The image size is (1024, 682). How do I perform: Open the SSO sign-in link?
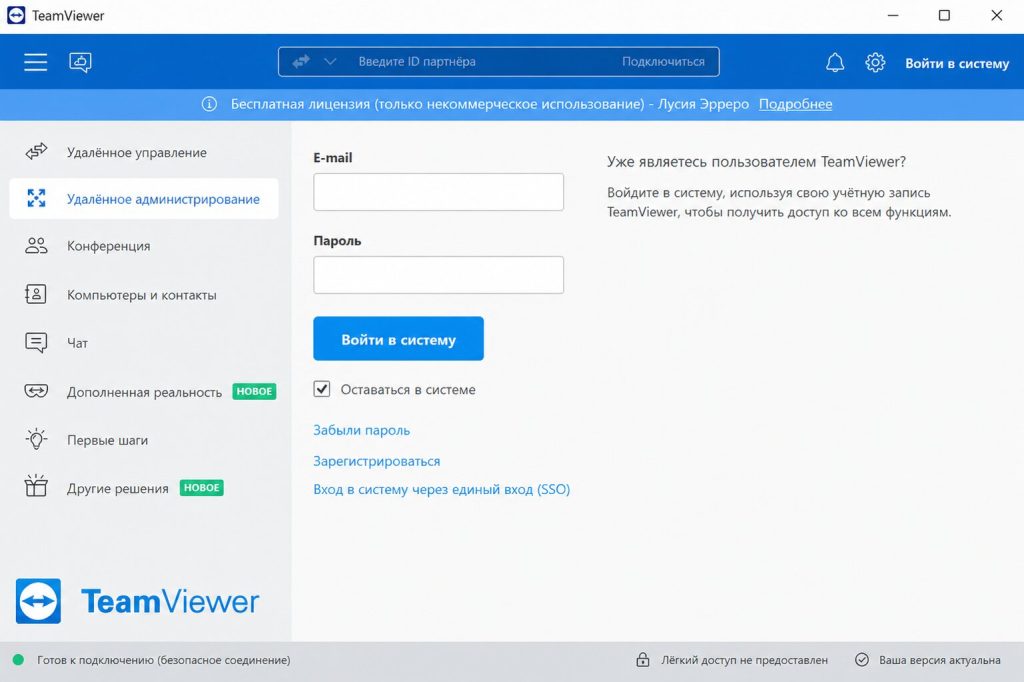441,489
